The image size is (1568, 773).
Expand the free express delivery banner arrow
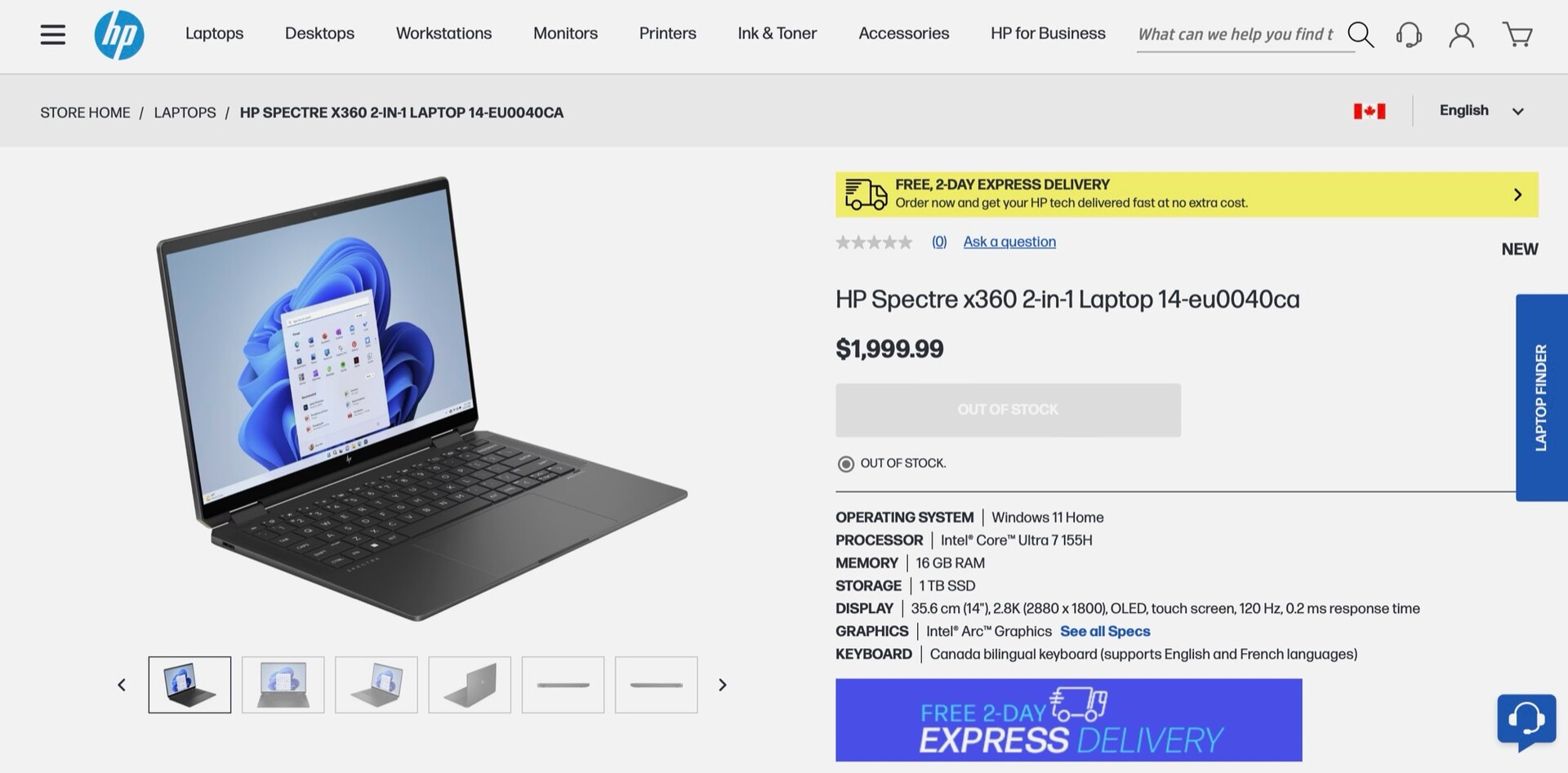[x=1517, y=194]
